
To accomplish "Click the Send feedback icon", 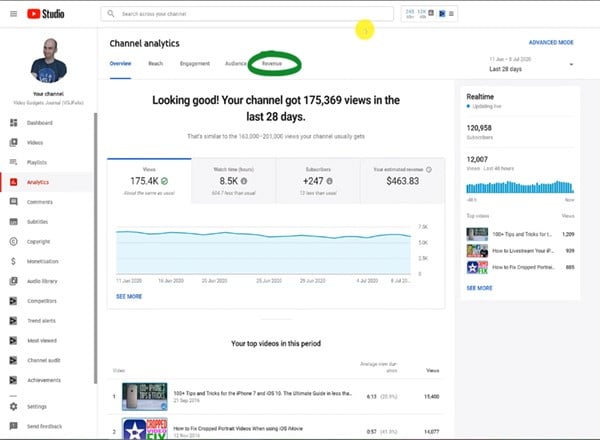I will click(13, 426).
